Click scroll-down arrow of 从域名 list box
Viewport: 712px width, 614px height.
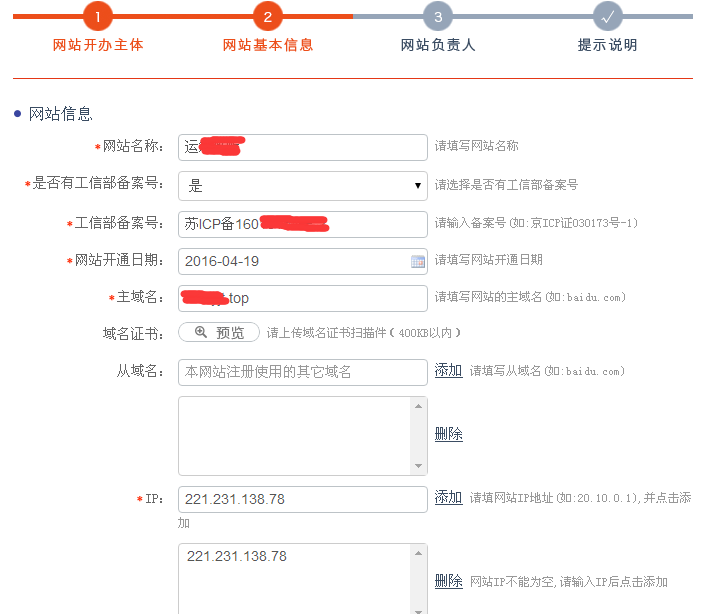[x=419, y=466]
